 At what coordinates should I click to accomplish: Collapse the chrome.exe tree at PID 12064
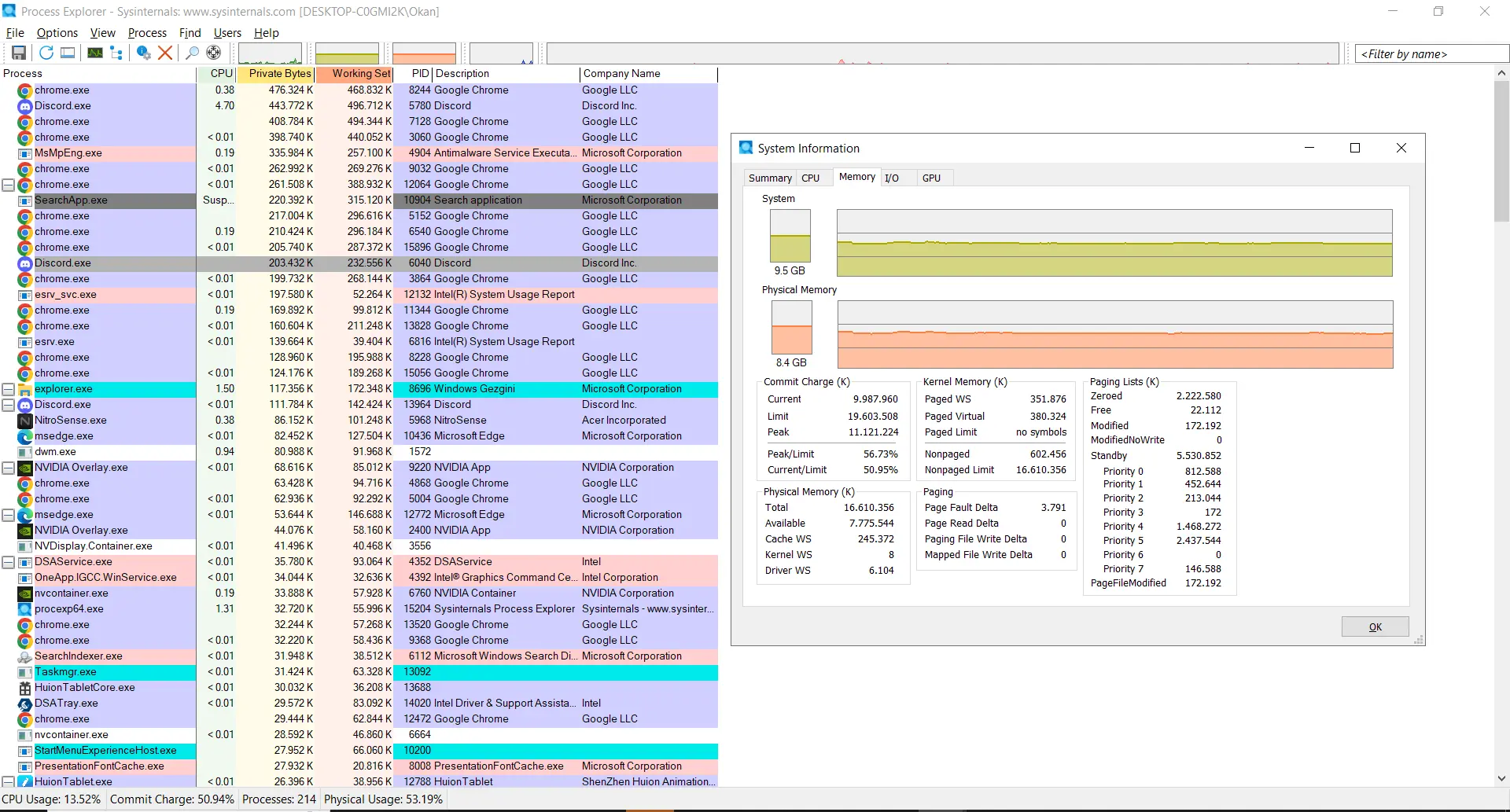pos(8,185)
